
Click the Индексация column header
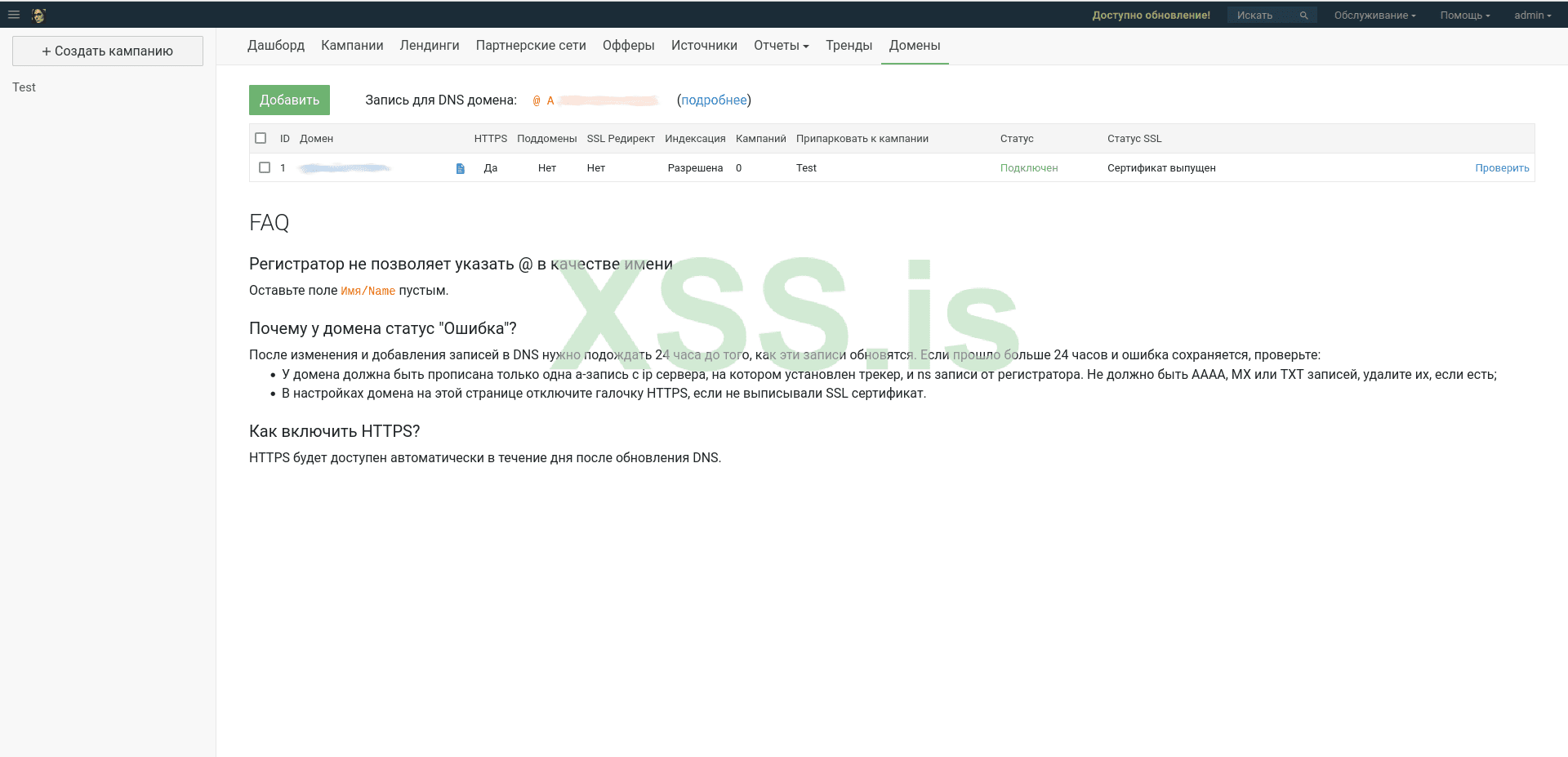(695, 139)
